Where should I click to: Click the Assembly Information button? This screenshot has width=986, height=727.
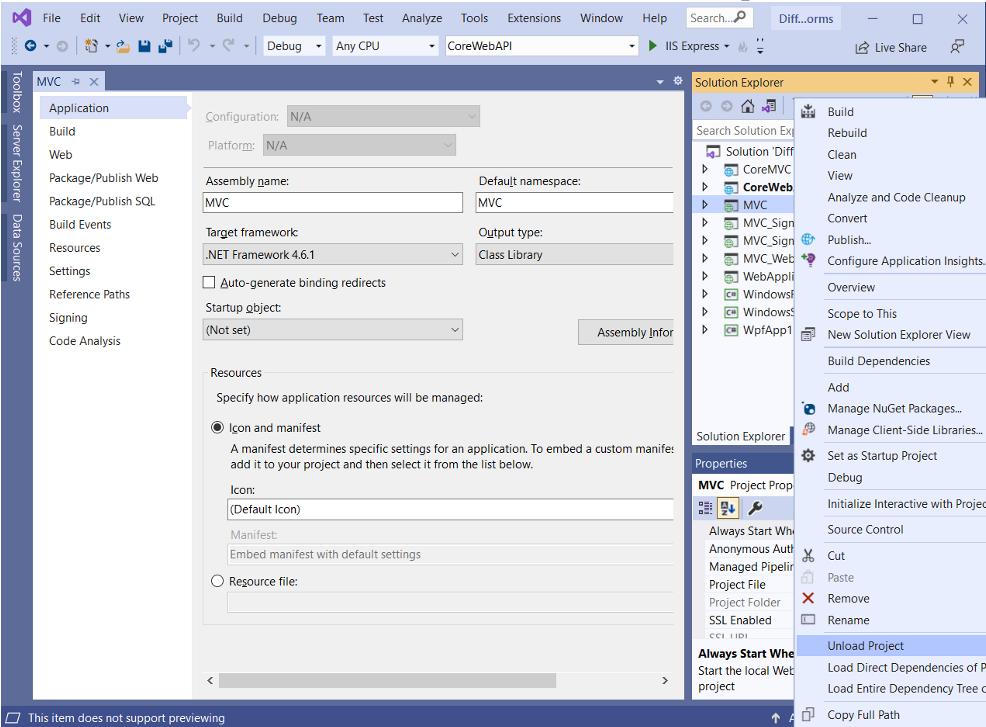click(626, 332)
